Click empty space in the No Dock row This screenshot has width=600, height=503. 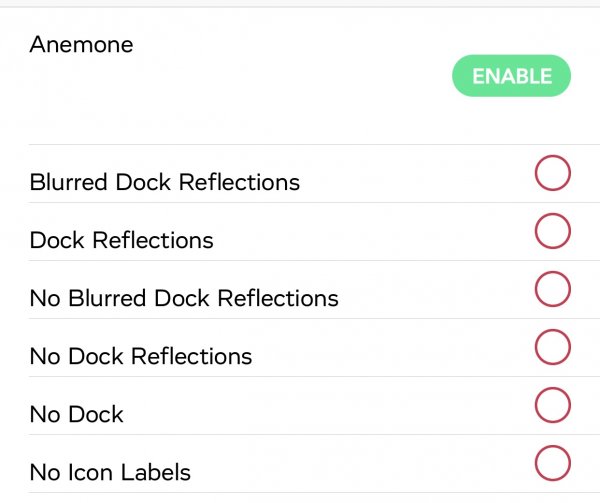(330, 408)
